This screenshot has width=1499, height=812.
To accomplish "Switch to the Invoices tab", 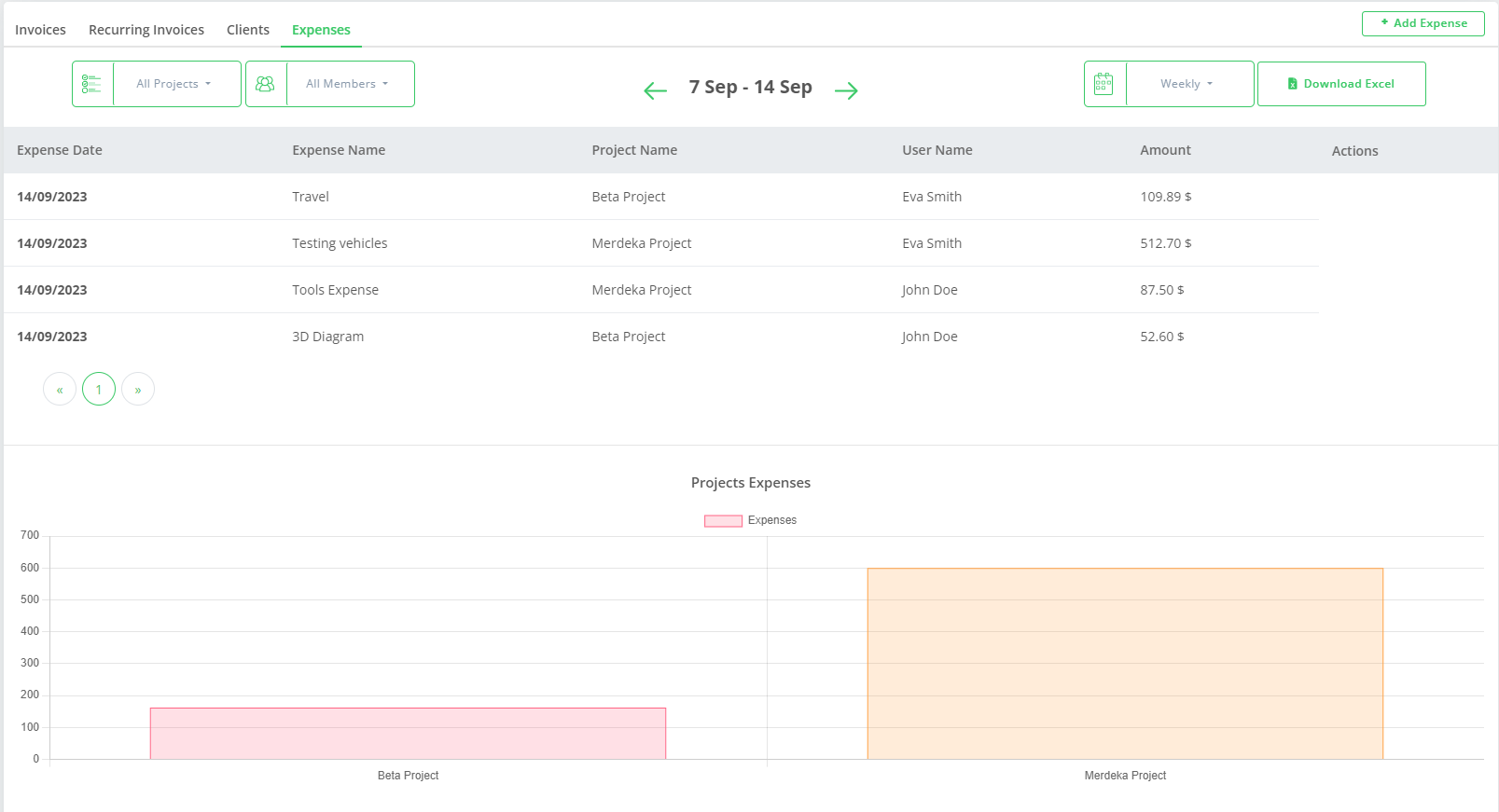I will click(x=40, y=30).
